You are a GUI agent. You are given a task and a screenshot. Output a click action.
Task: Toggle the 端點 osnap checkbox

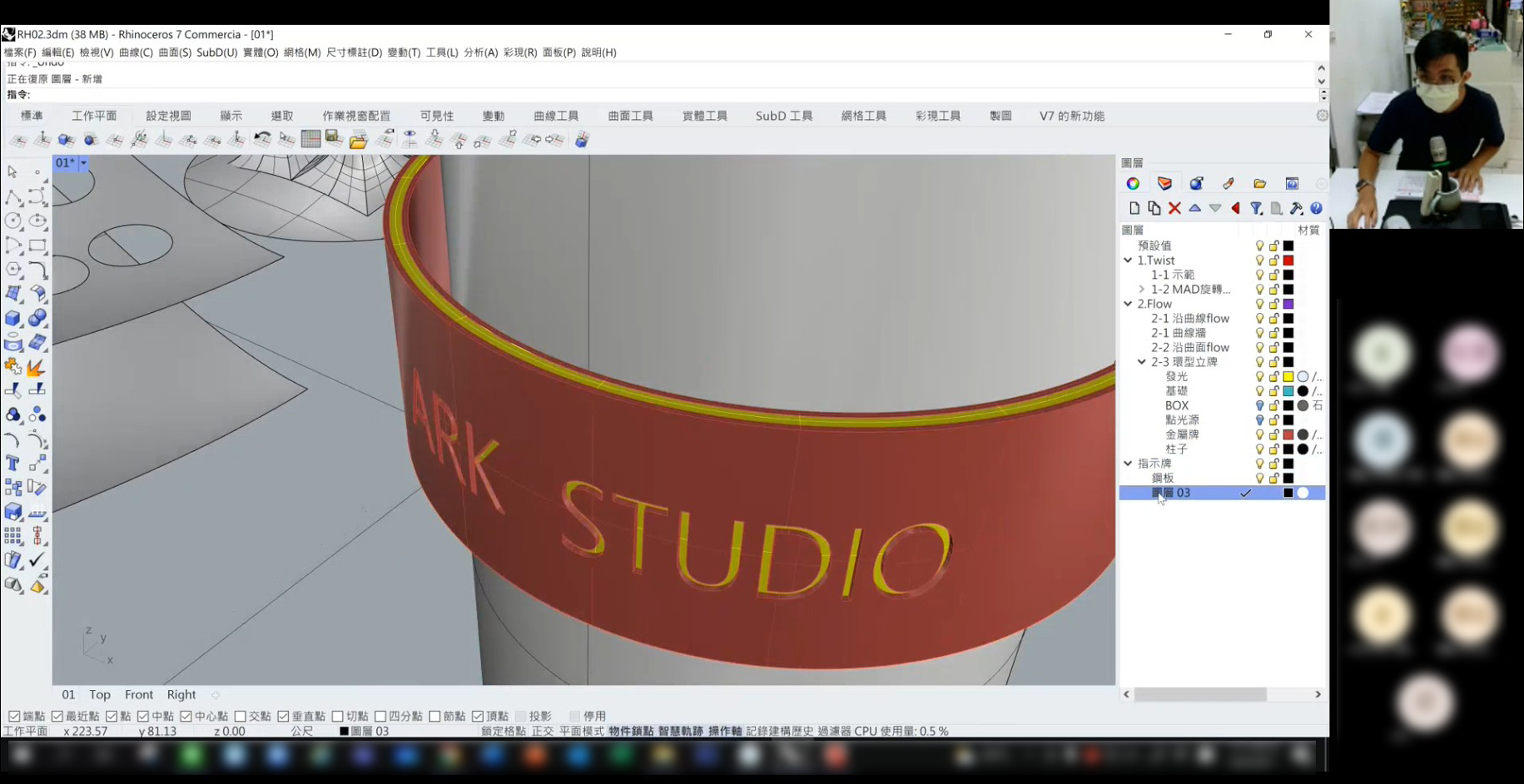pos(14,716)
